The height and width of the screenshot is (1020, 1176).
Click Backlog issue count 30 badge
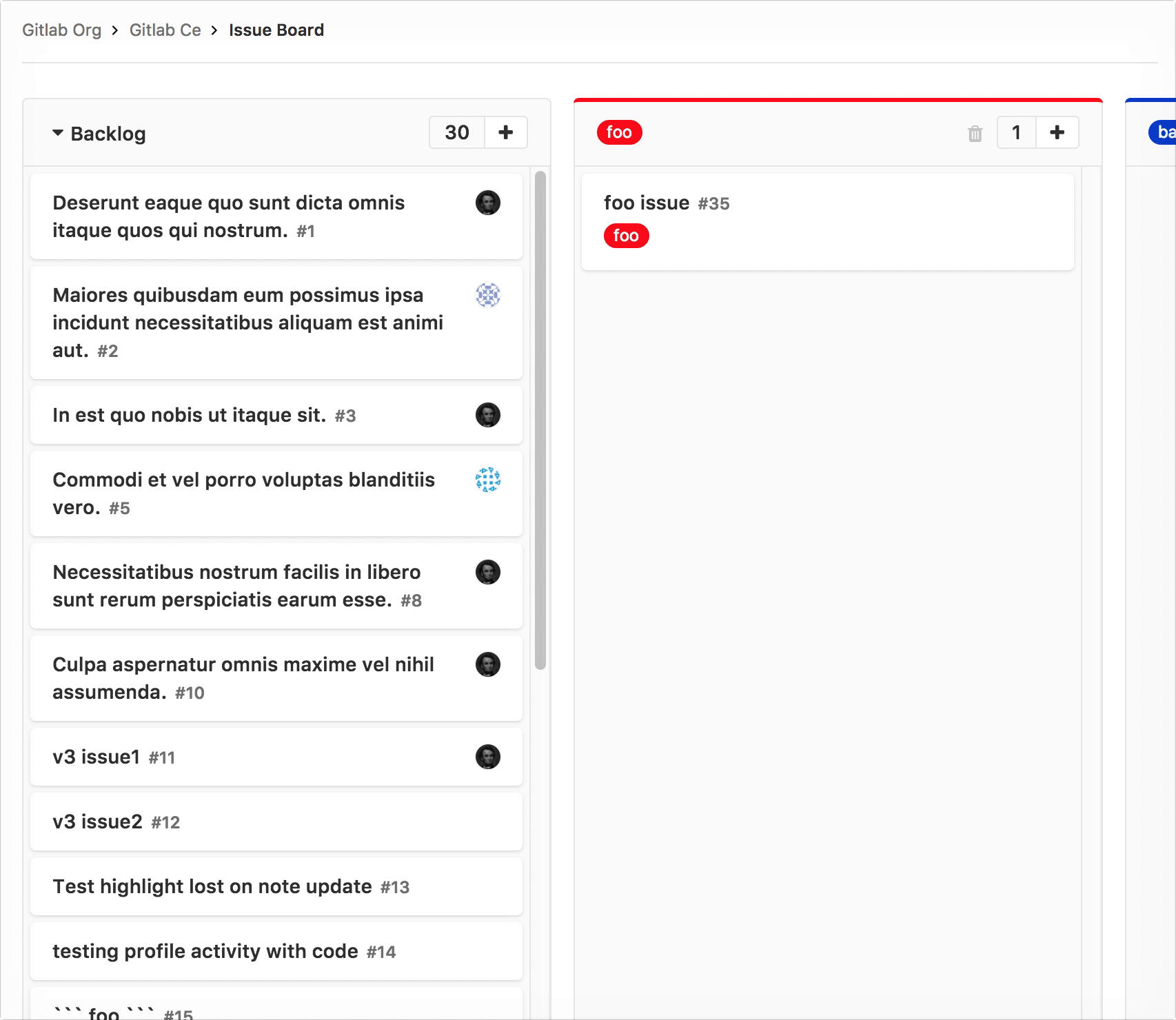click(457, 132)
